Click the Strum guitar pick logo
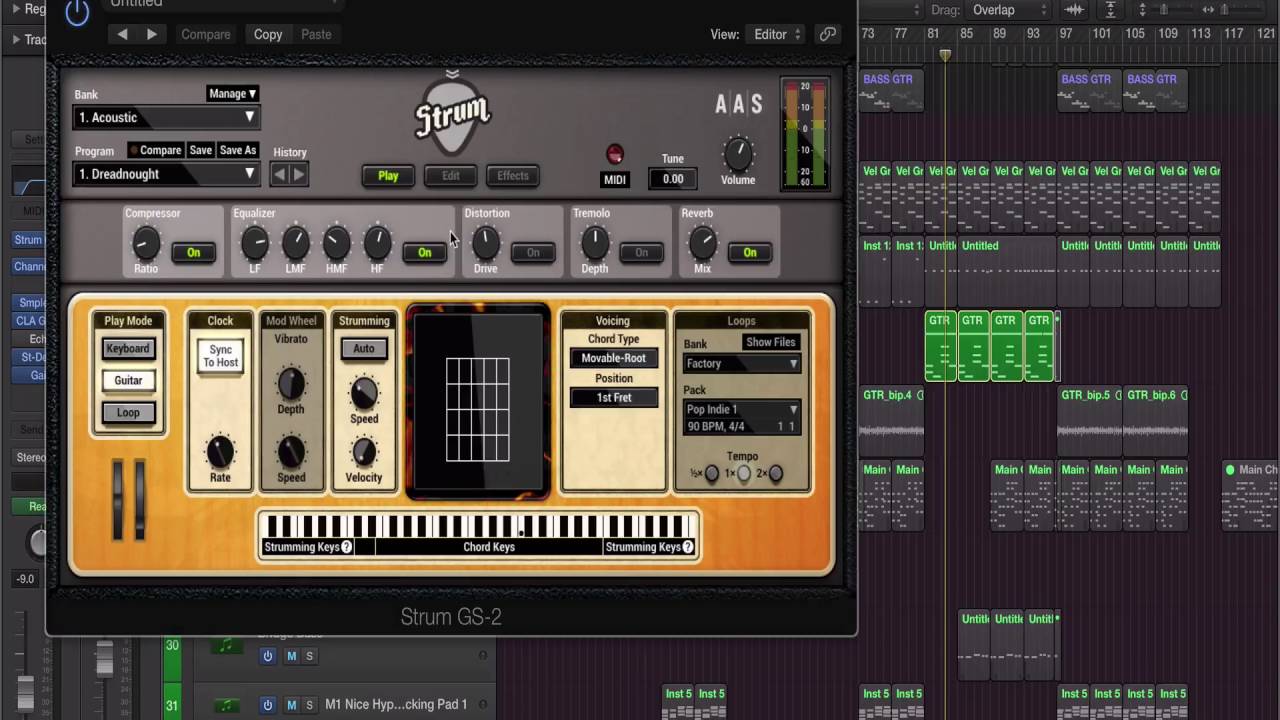The height and width of the screenshot is (720, 1280). tap(453, 117)
